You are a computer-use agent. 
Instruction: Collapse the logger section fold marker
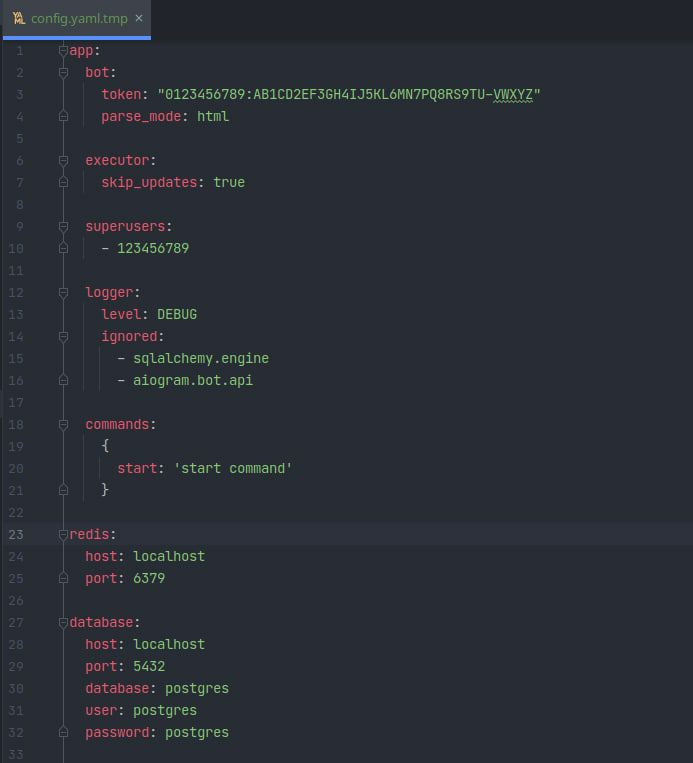coord(63,292)
